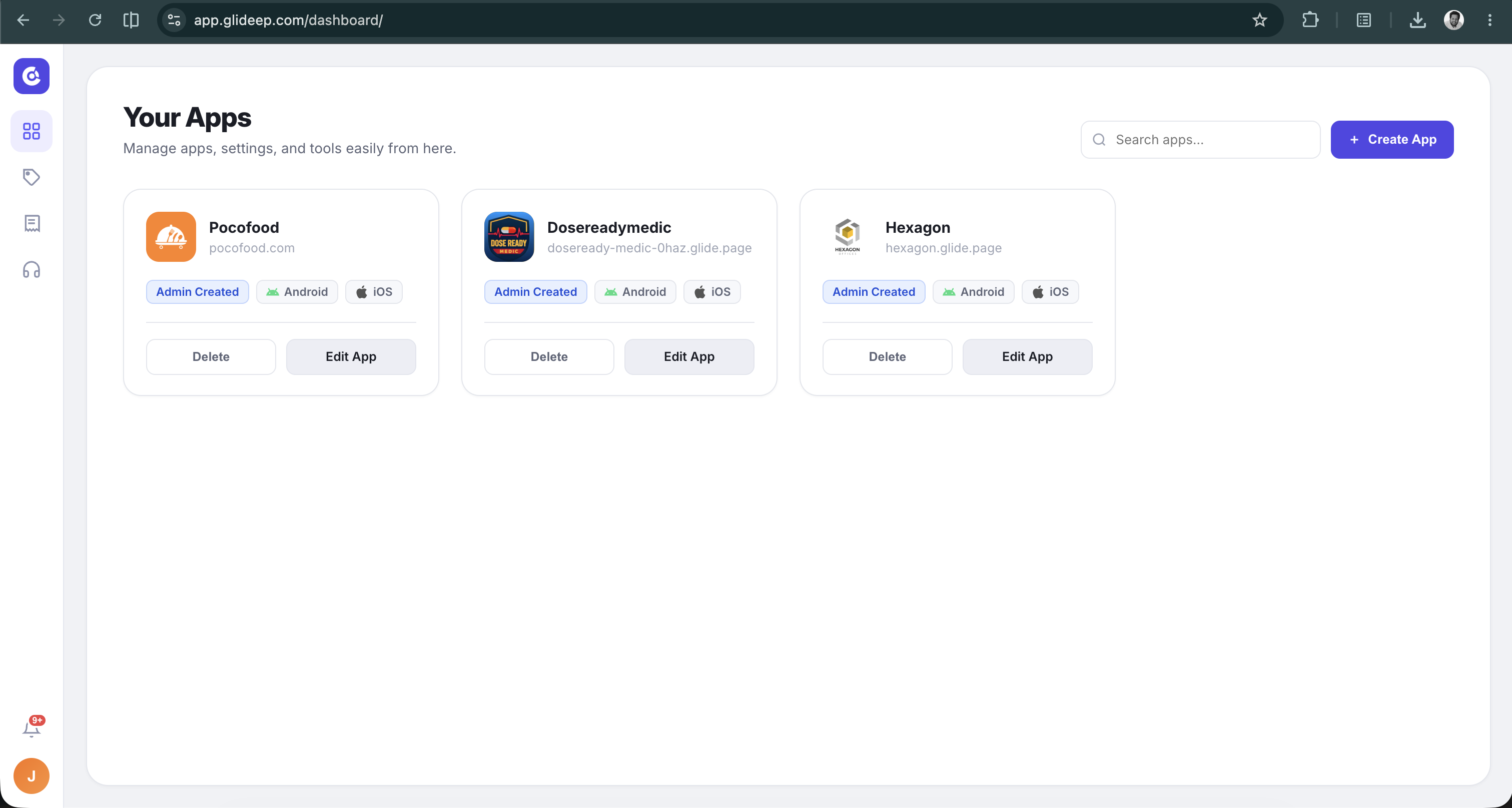Bookmark this page with the star icon
The image size is (1512, 808).
(x=1260, y=20)
